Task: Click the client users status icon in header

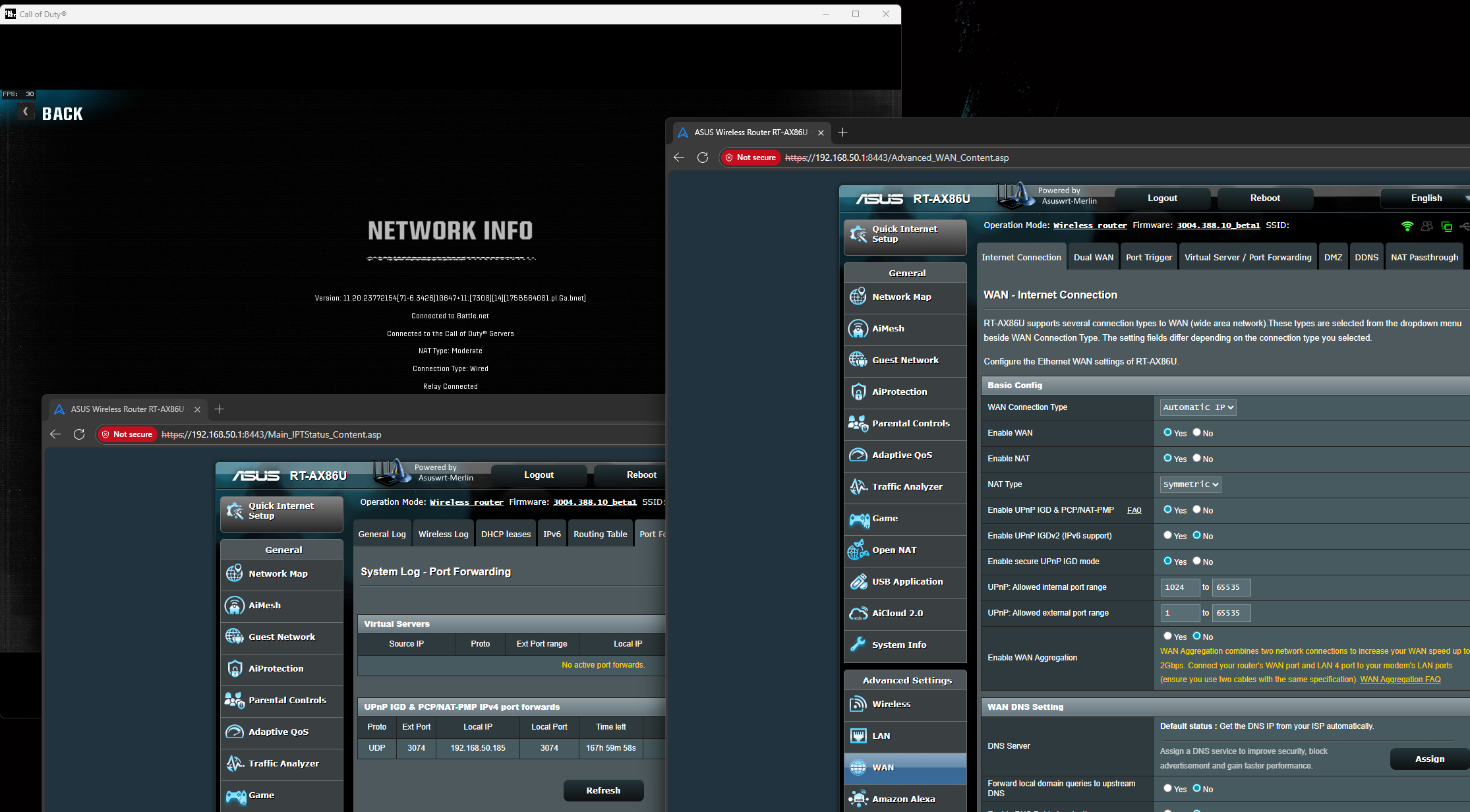Action: tap(1427, 226)
